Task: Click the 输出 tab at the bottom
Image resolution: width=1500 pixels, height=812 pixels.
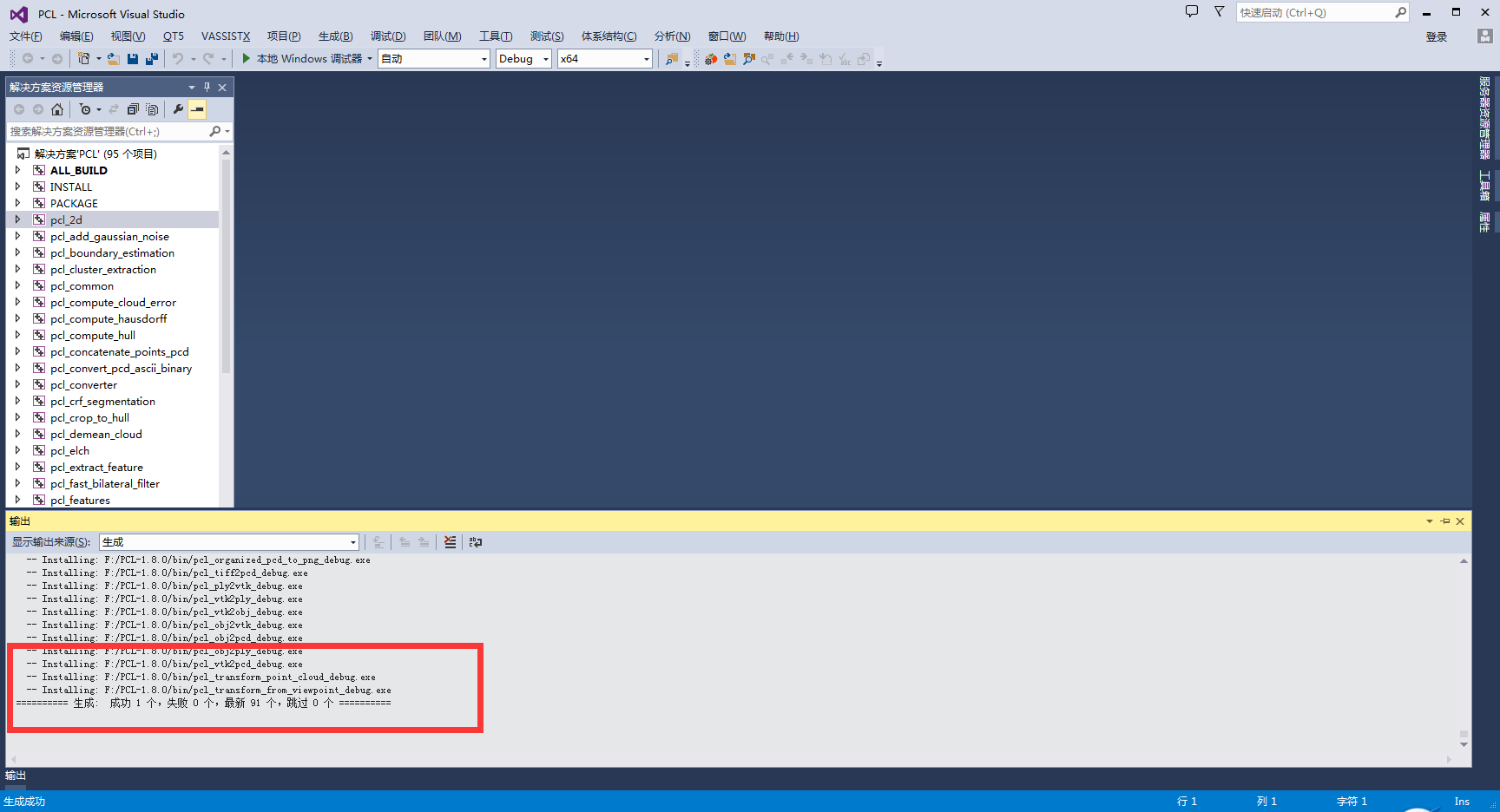Action: point(16,776)
